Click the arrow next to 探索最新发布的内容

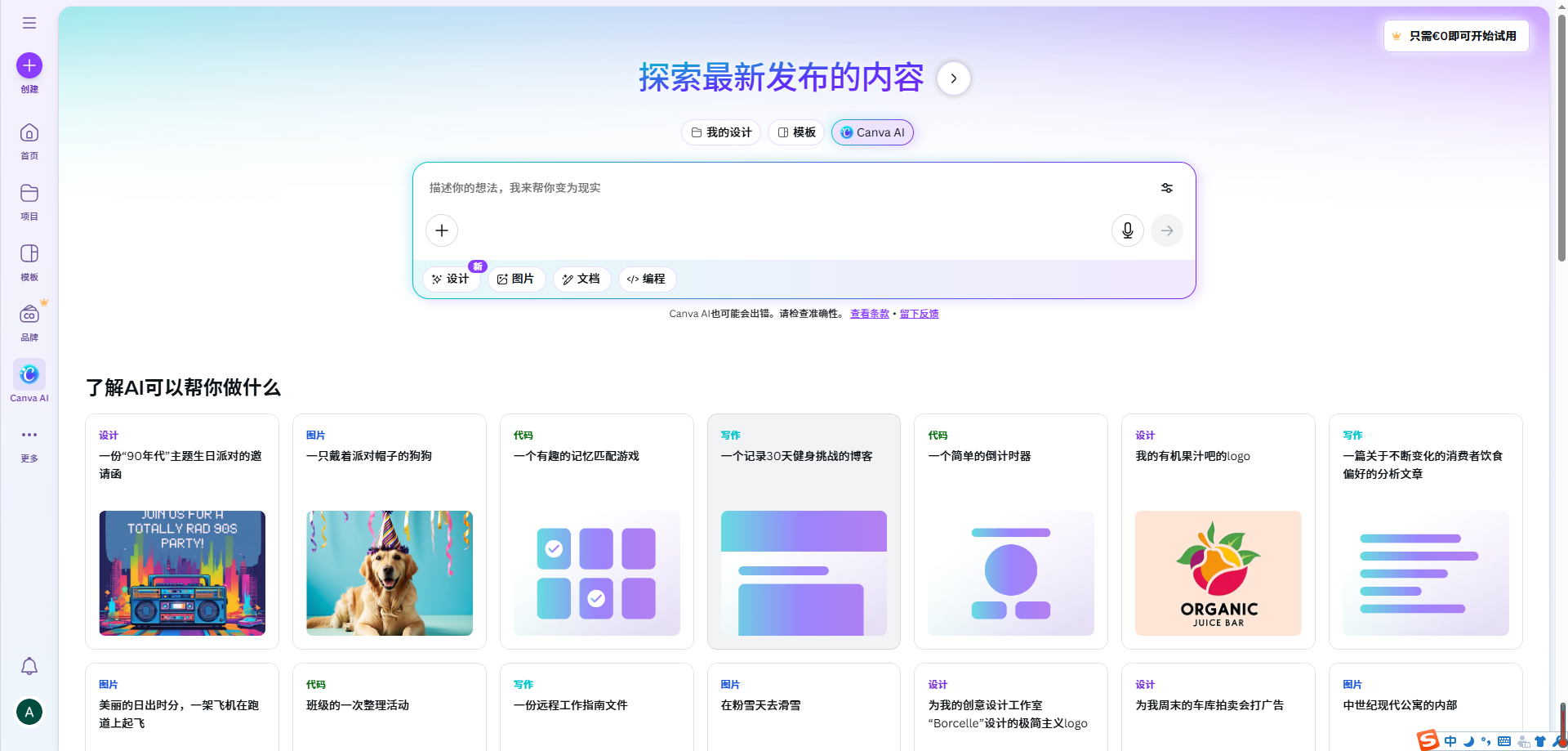pos(953,78)
